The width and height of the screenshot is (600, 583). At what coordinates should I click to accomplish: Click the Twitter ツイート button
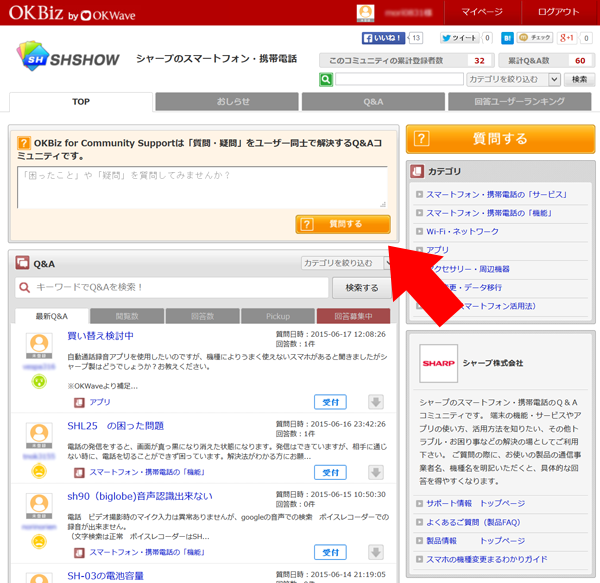(x=458, y=38)
